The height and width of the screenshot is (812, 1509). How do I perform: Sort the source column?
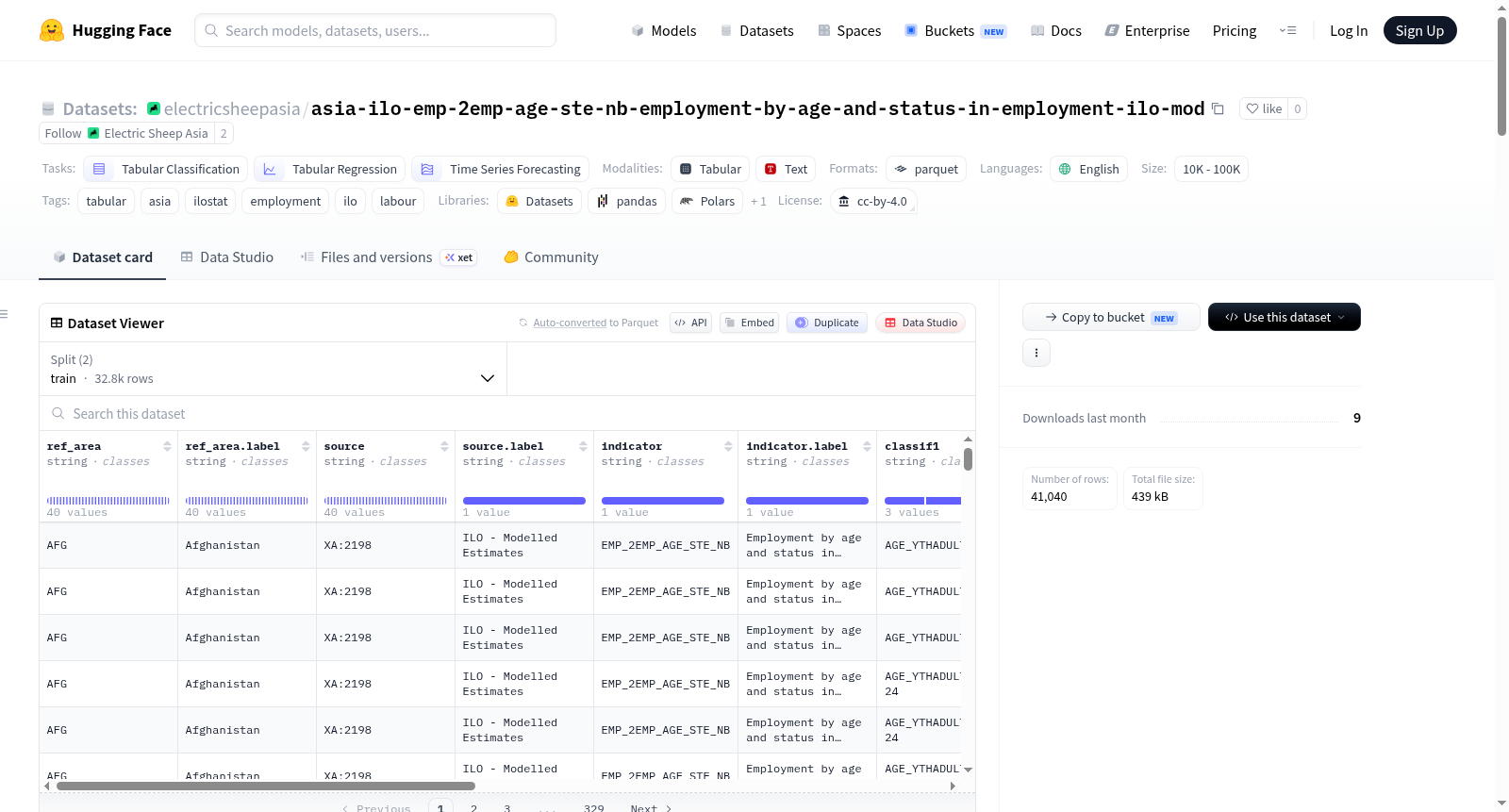pos(444,446)
